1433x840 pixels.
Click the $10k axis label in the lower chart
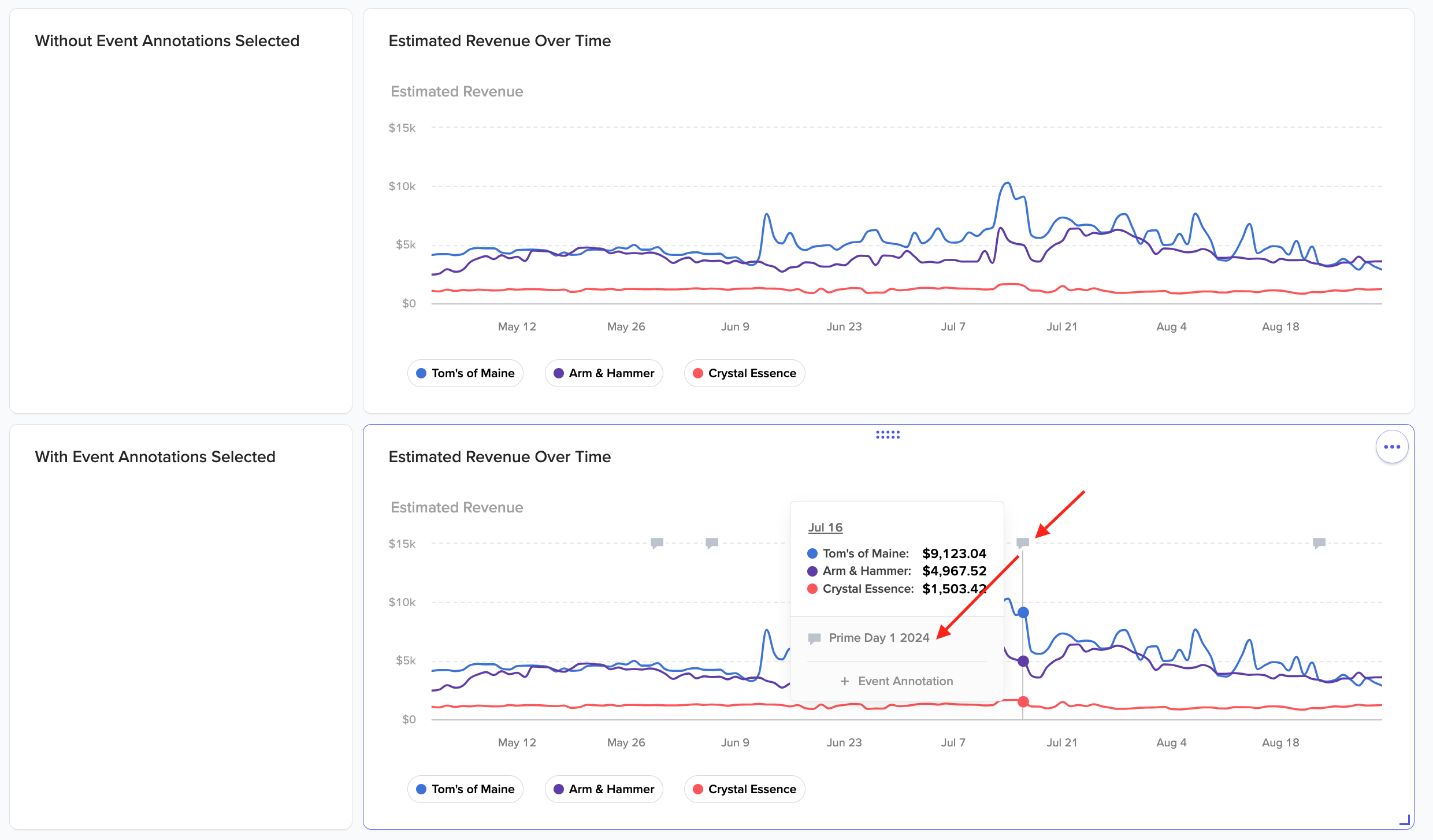point(402,602)
